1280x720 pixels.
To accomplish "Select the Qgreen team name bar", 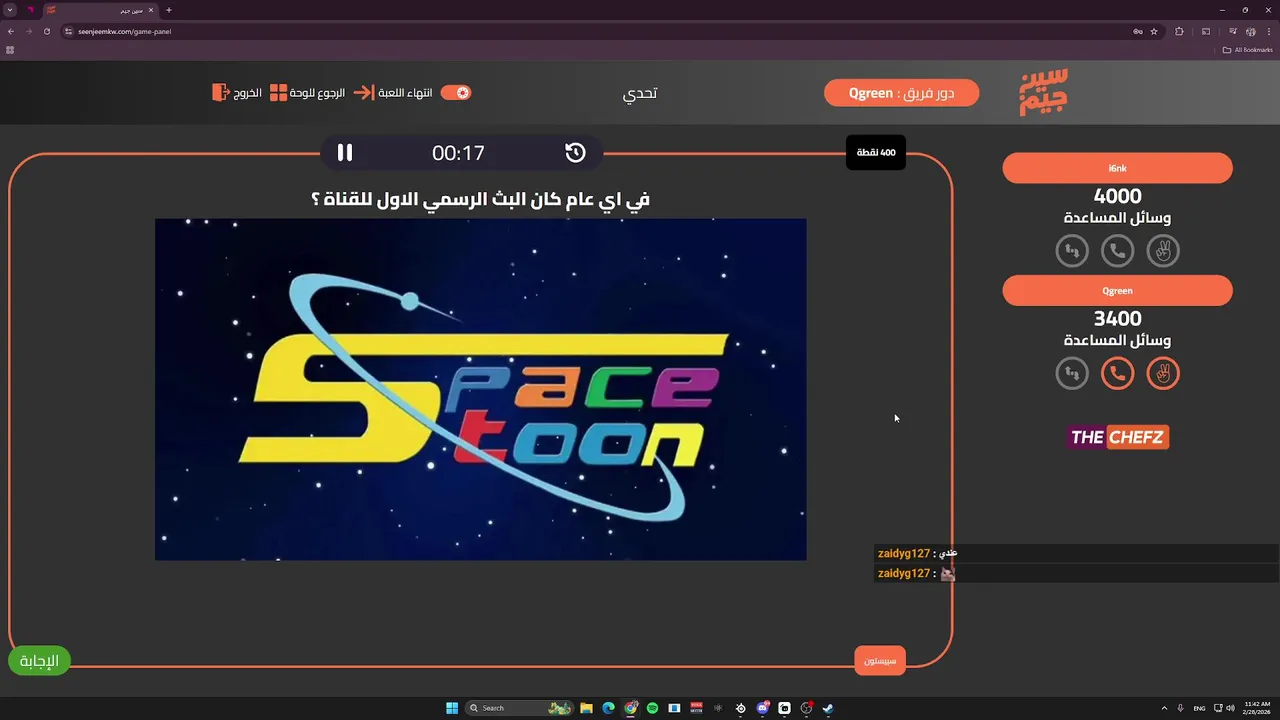I will [x=1118, y=291].
